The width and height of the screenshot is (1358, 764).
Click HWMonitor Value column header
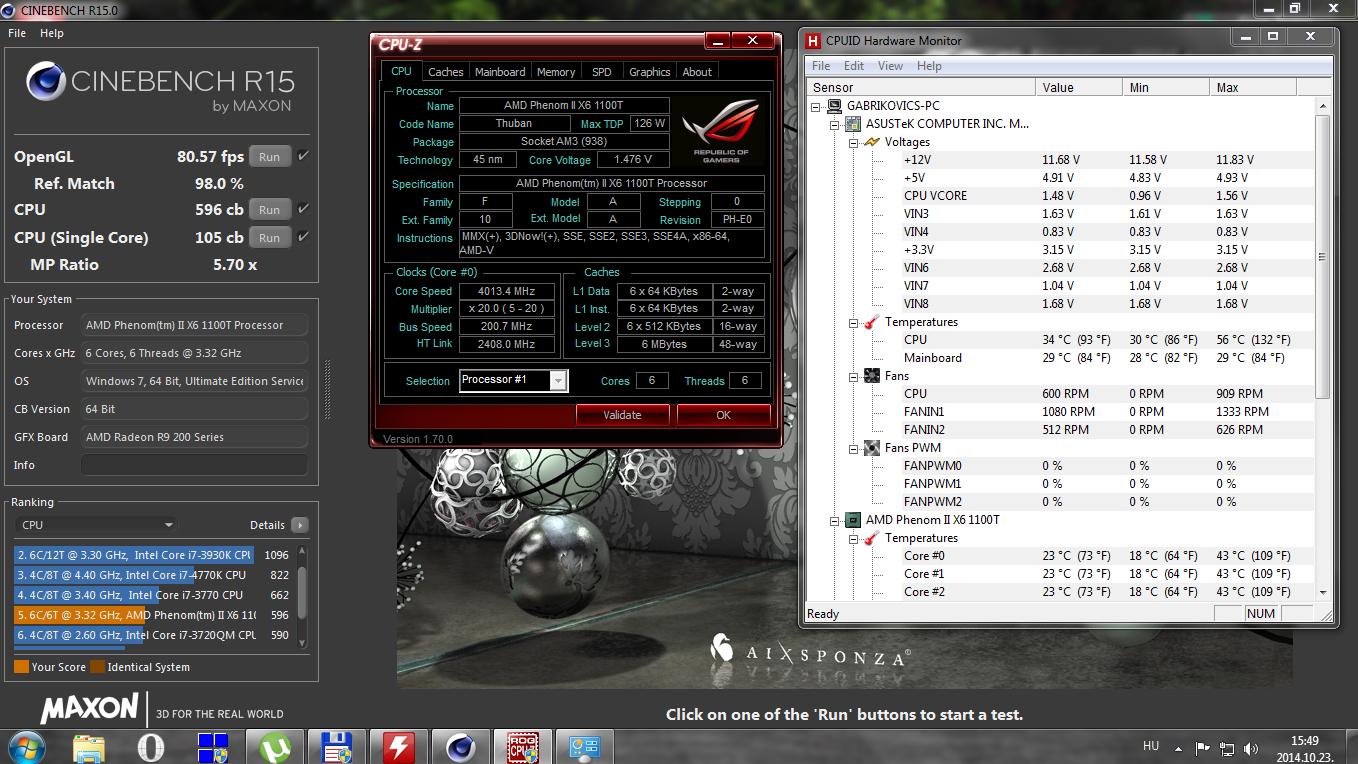click(x=1079, y=88)
